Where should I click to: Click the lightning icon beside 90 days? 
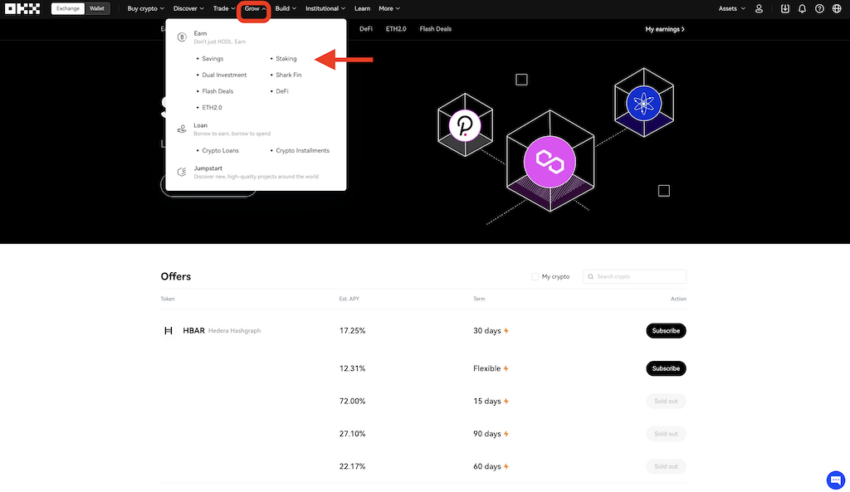[506, 433]
